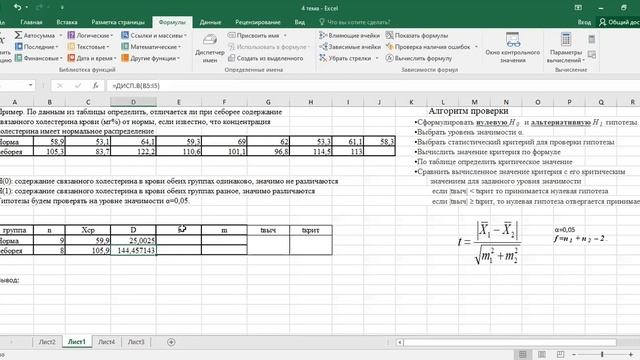Add a new sheet with plus button
Screen dimensions: 640x360
171,342
